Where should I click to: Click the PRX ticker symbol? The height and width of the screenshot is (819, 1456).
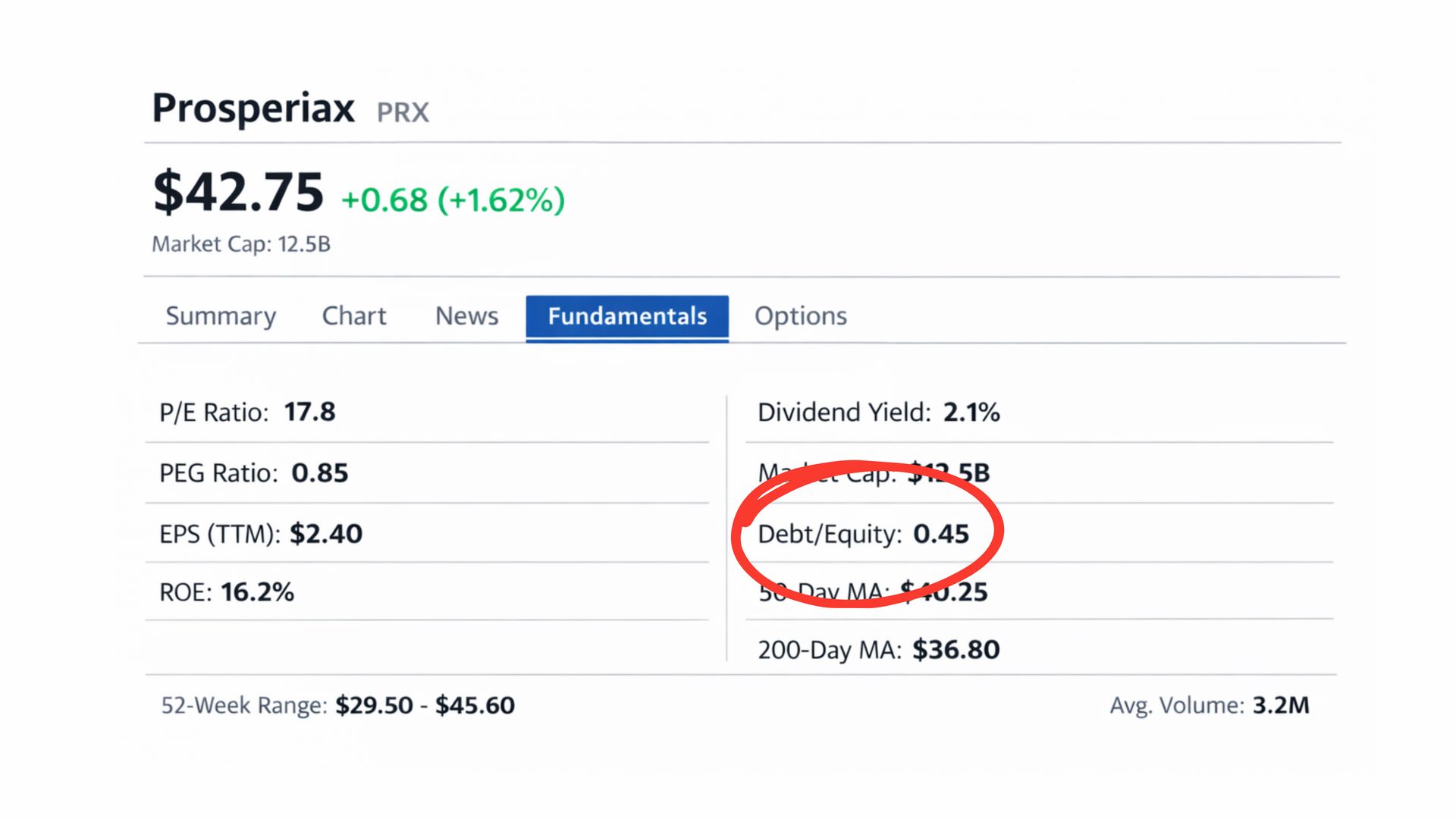(x=403, y=113)
